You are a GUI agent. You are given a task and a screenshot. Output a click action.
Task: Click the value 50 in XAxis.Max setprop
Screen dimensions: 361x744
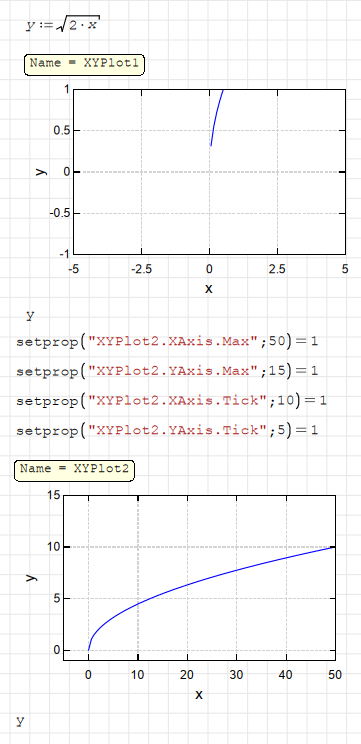[276, 342]
